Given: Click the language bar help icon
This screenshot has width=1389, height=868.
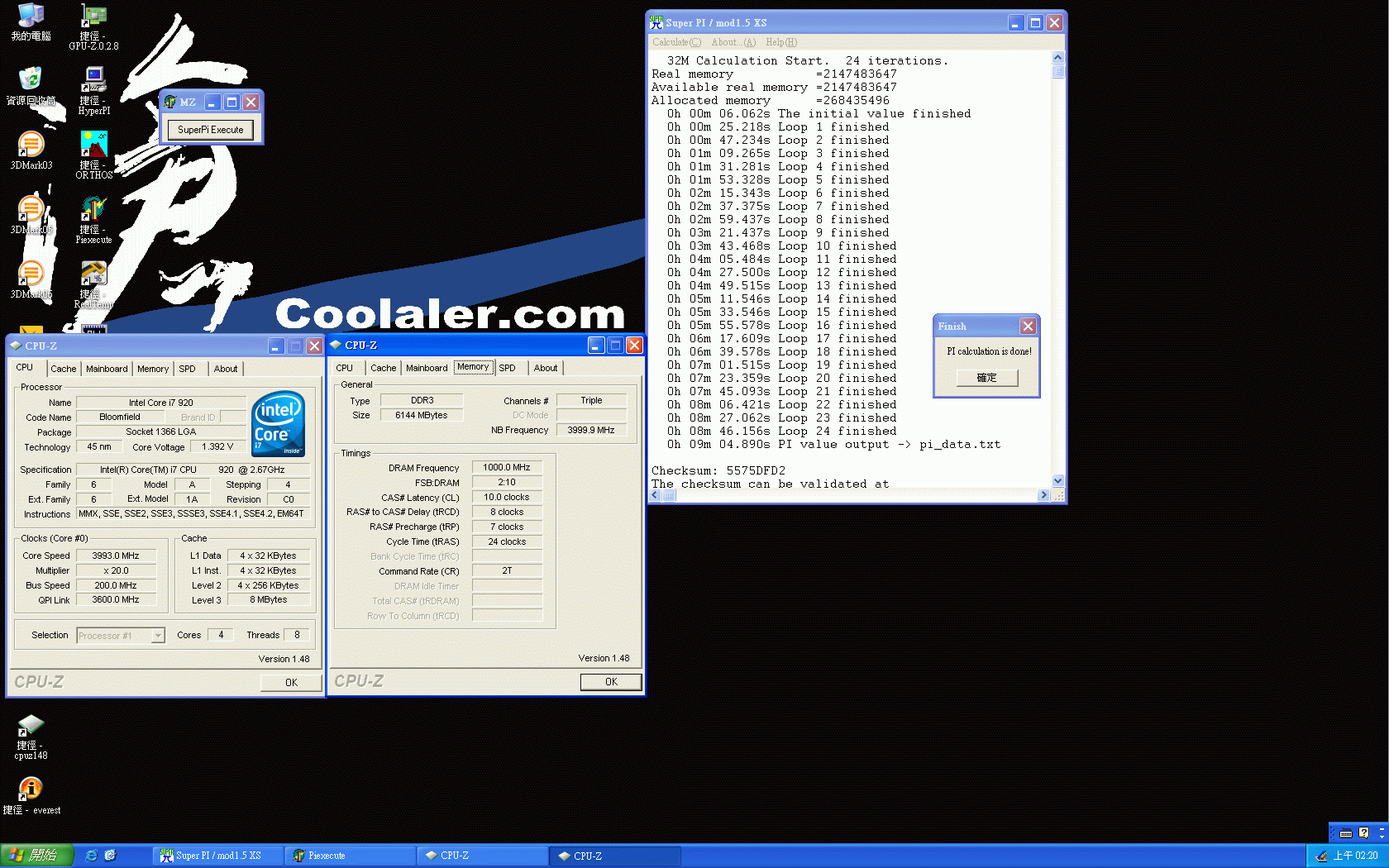Looking at the screenshot, I should [1363, 833].
